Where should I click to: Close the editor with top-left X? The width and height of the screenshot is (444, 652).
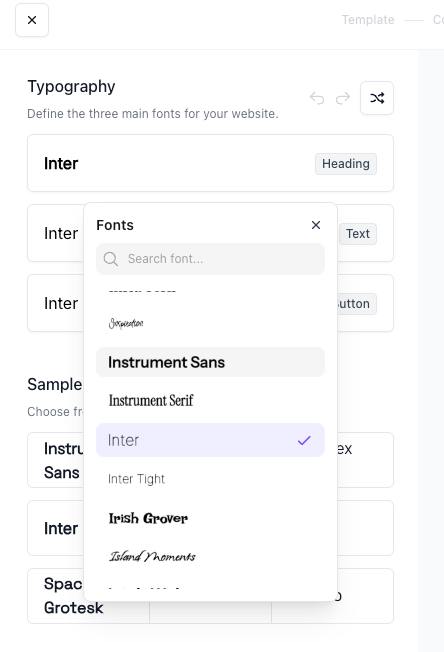(x=32, y=20)
